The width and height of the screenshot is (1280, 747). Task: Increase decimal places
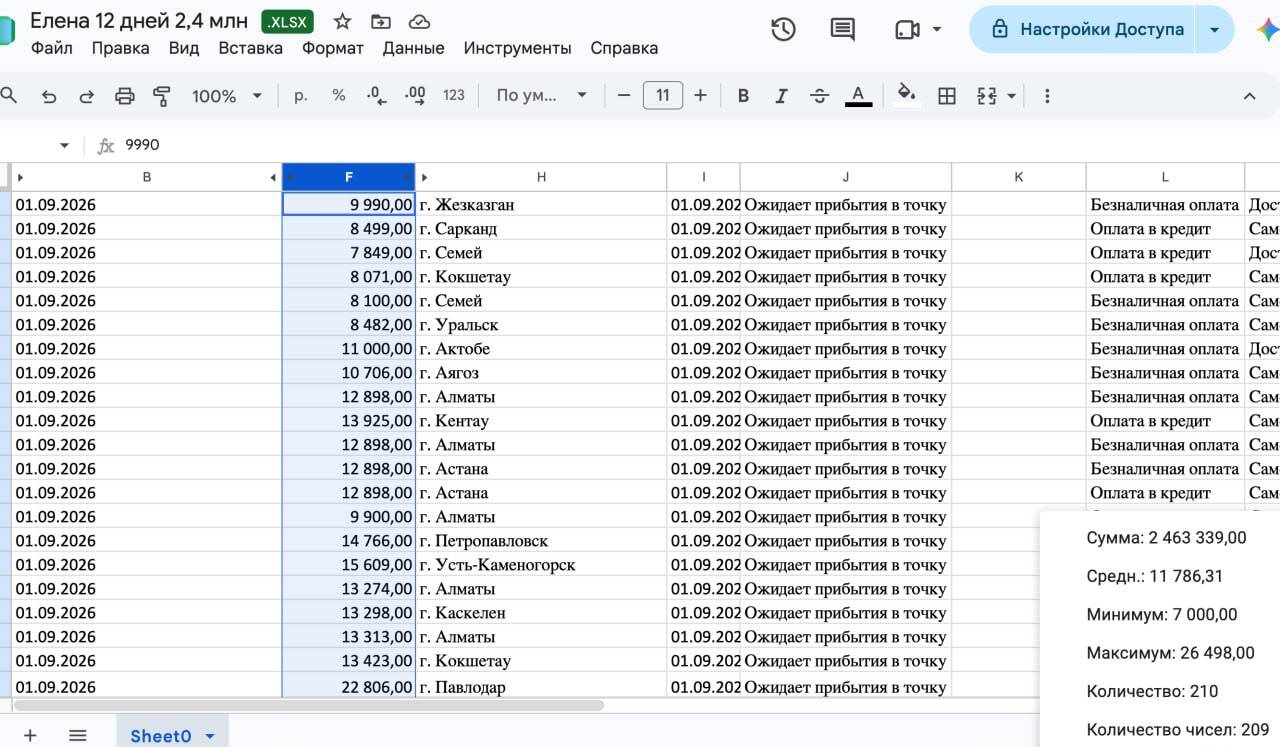coord(415,96)
